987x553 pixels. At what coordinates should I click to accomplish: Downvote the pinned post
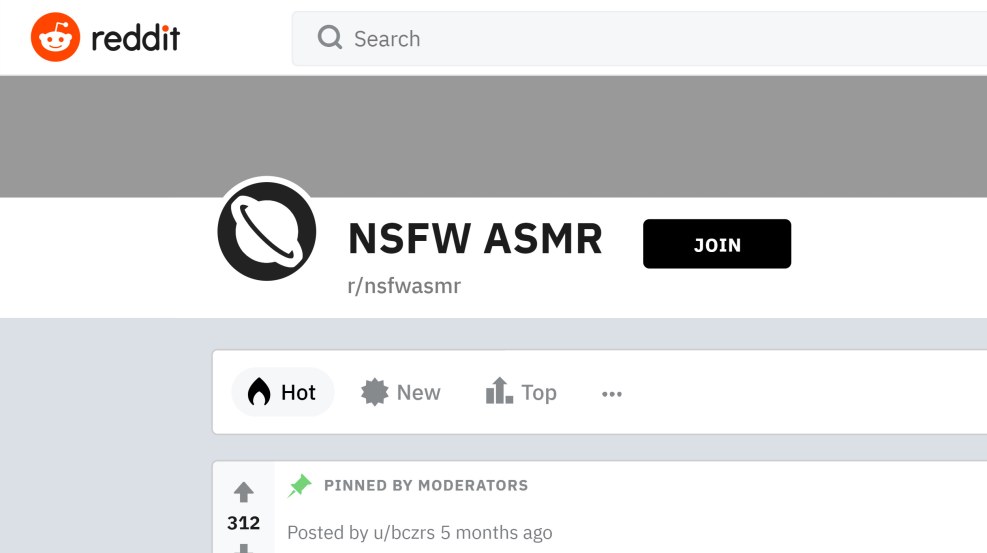[244, 549]
